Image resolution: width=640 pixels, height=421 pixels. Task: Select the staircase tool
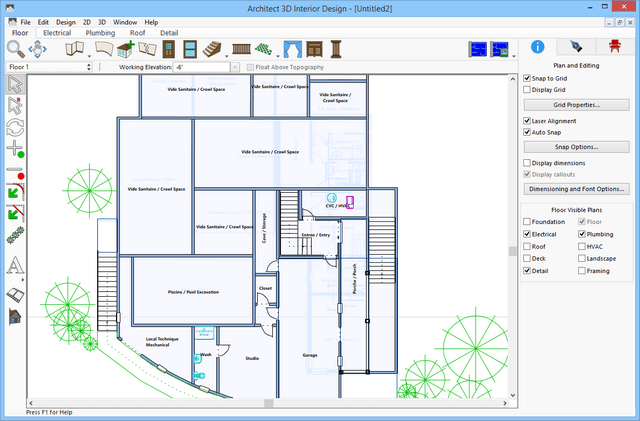point(211,49)
